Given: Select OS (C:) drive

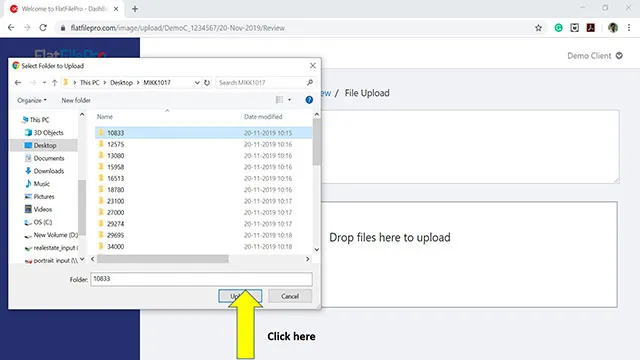Looking at the screenshot, I should [x=38, y=222].
